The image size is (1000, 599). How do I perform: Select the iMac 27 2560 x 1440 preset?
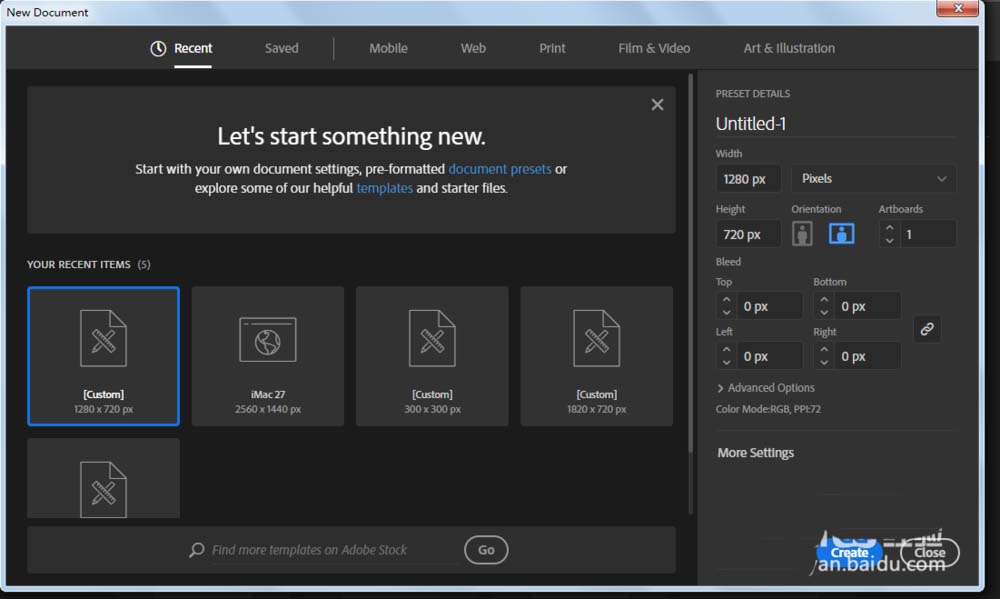[x=268, y=356]
